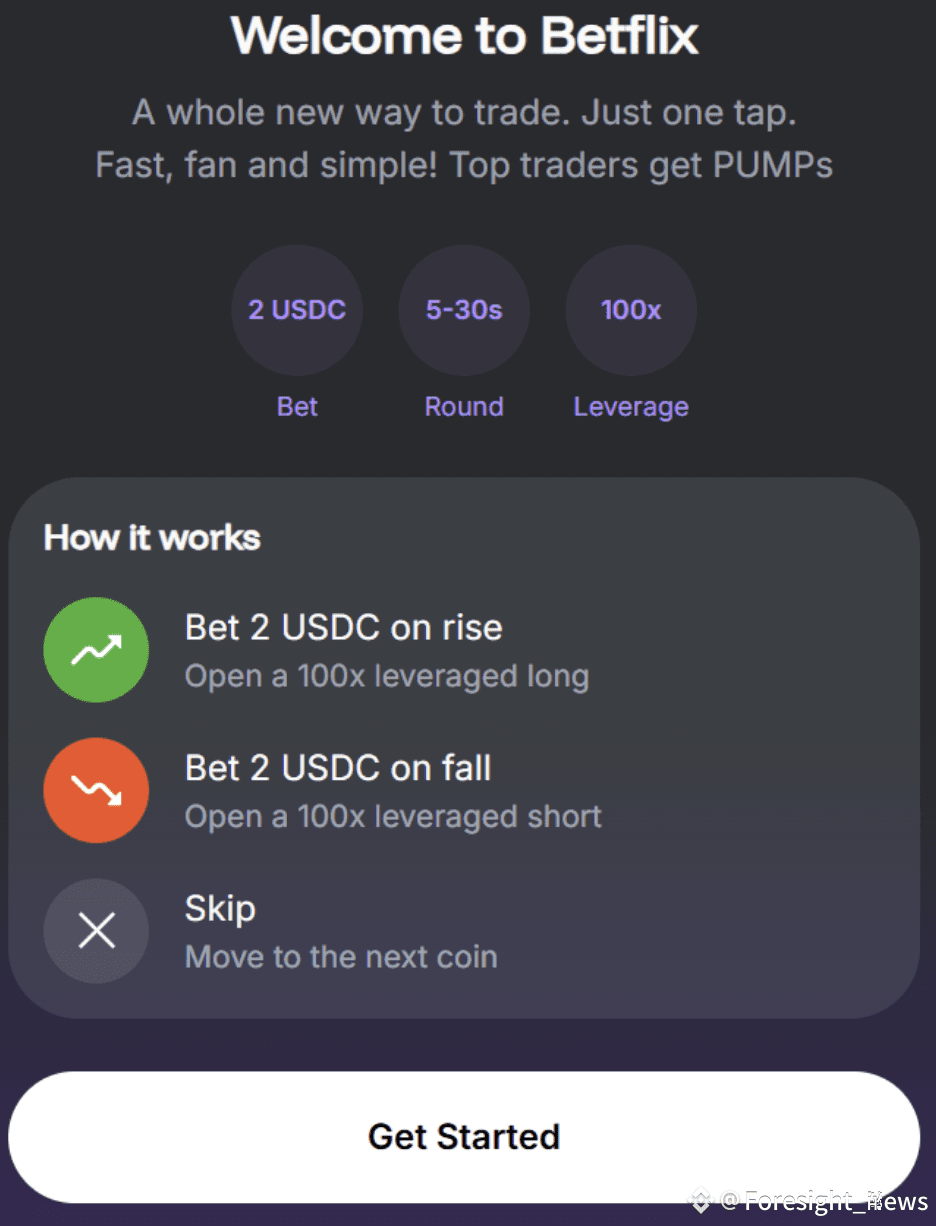Click the Skip row title
Image resolution: width=936 pixels, height=1226 pixels.
[x=220, y=910]
